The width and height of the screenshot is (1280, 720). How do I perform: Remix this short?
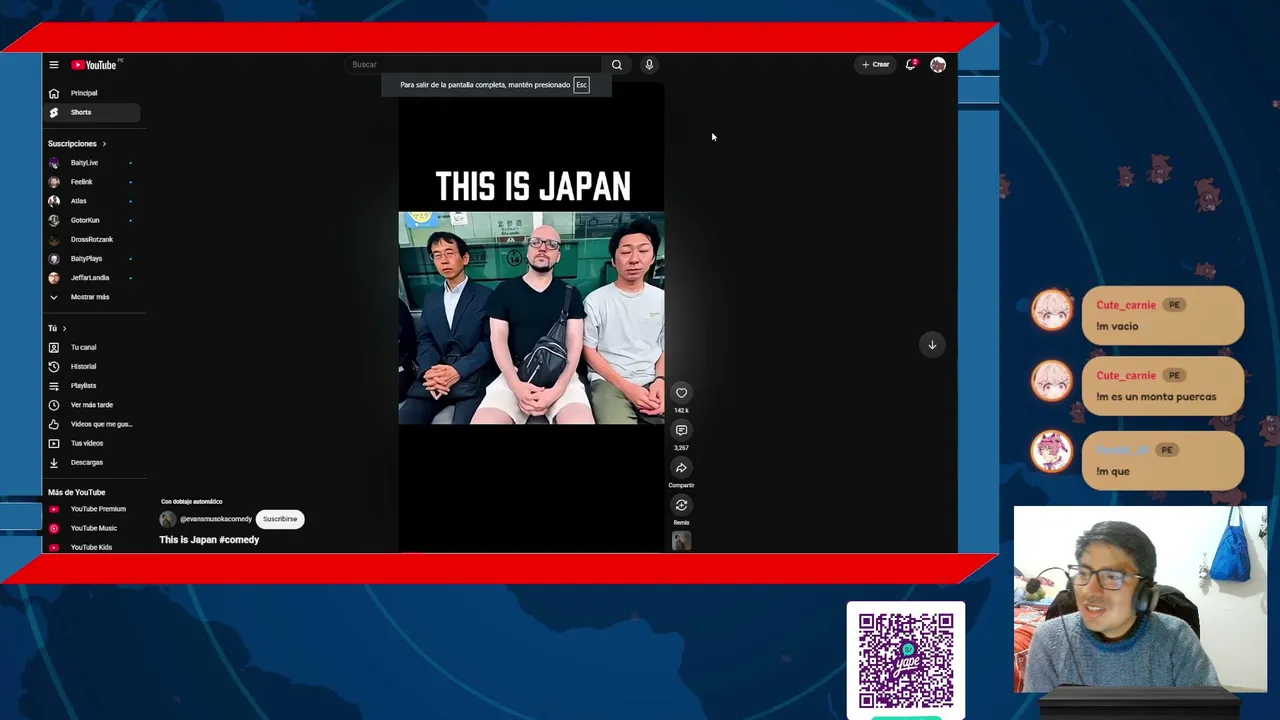click(681, 505)
